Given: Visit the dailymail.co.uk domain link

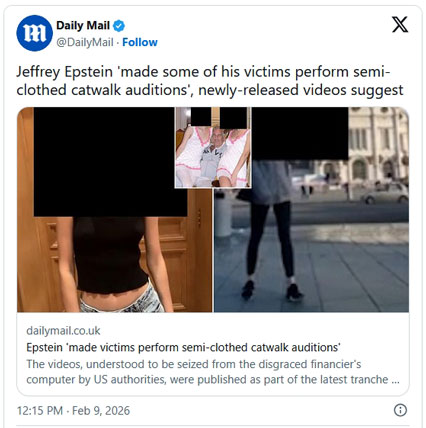Looking at the screenshot, I should 63,331.
